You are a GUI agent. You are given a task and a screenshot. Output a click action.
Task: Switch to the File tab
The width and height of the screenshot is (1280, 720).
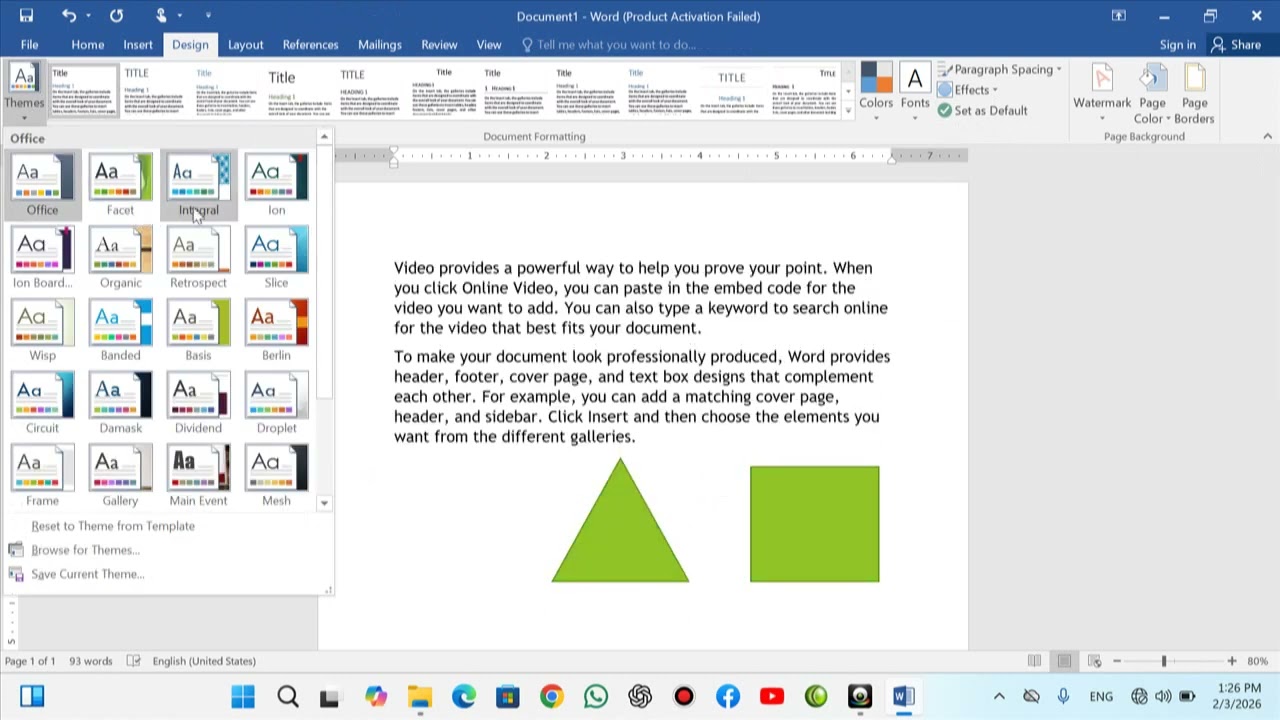tap(30, 44)
